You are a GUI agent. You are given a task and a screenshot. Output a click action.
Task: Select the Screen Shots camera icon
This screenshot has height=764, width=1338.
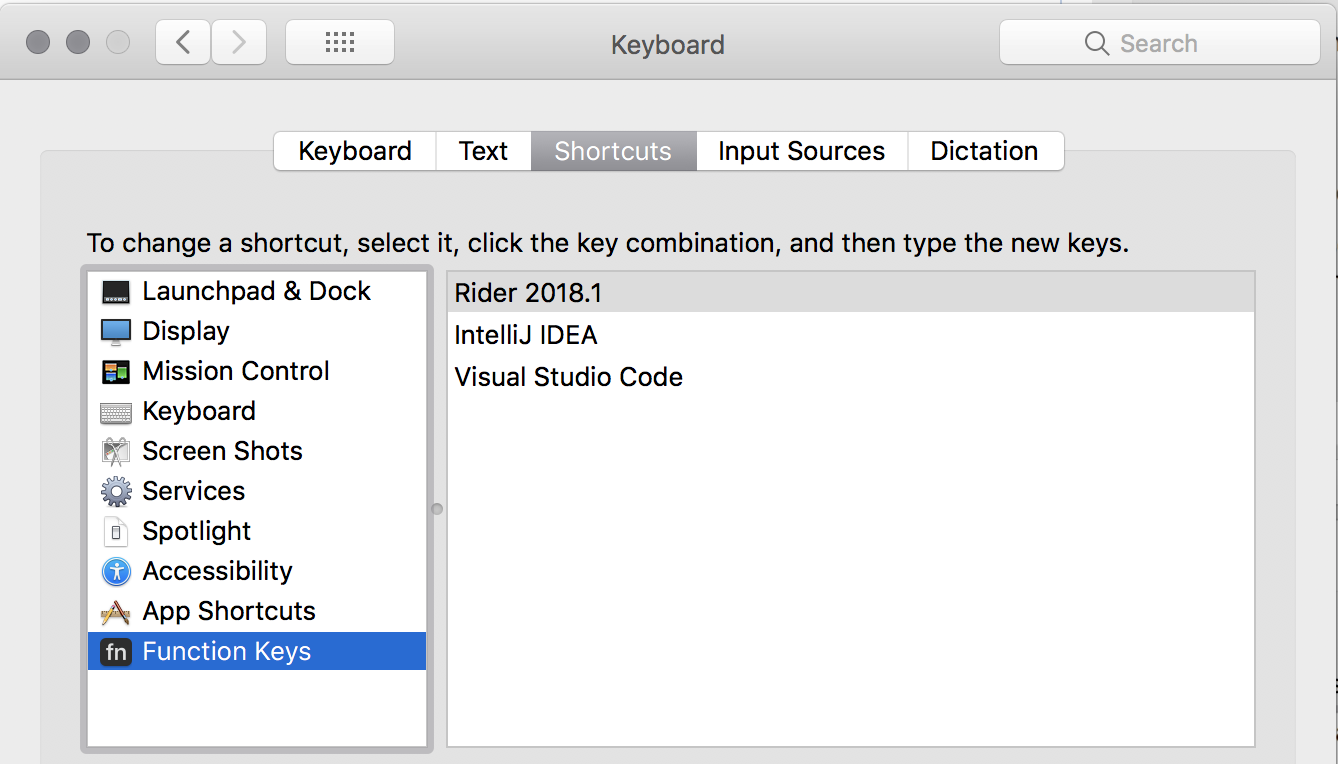coord(115,451)
